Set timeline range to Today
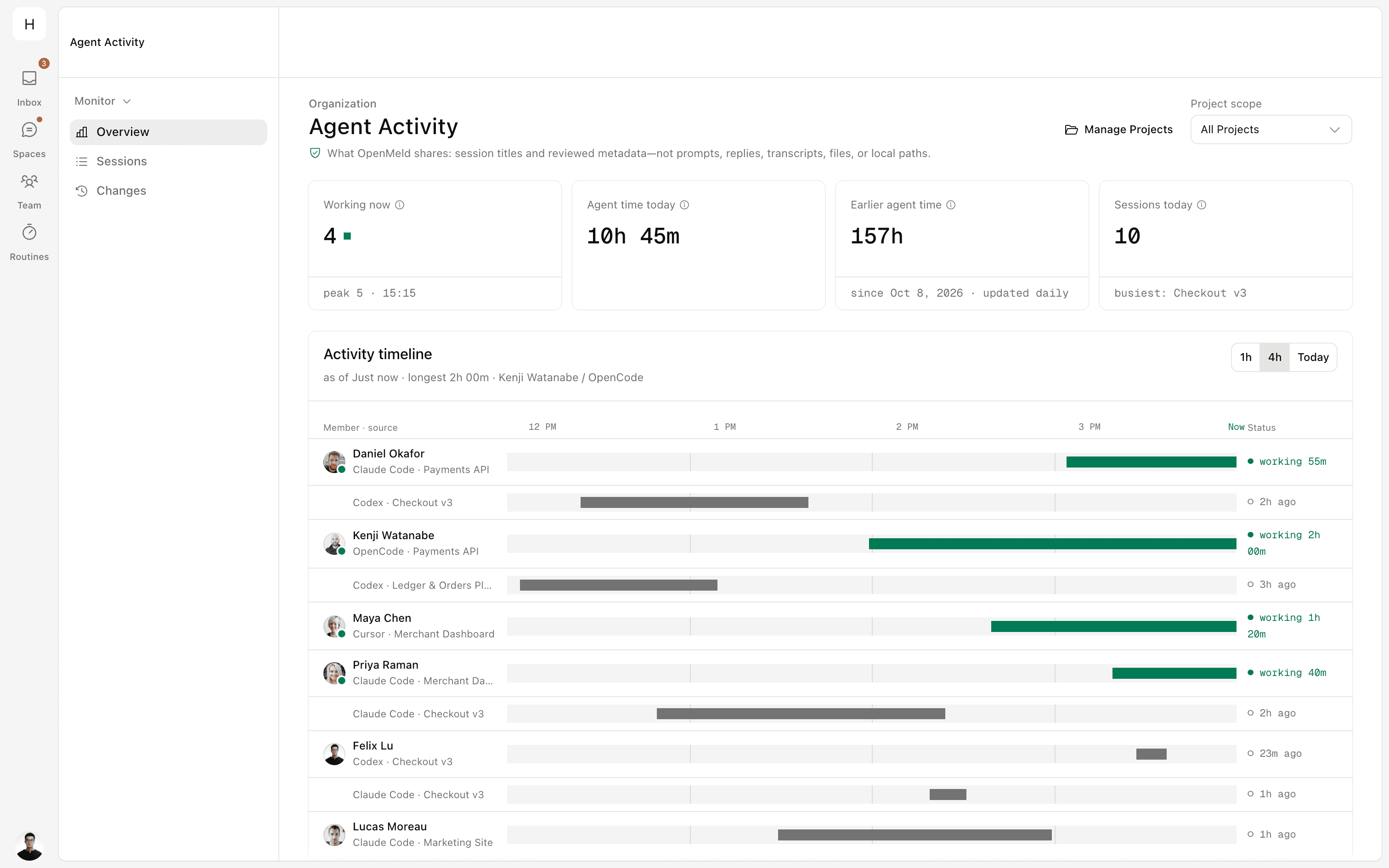1389x868 pixels. (1313, 357)
